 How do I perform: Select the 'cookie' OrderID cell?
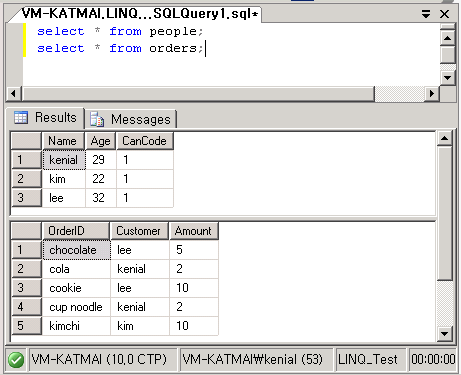(x=76, y=288)
